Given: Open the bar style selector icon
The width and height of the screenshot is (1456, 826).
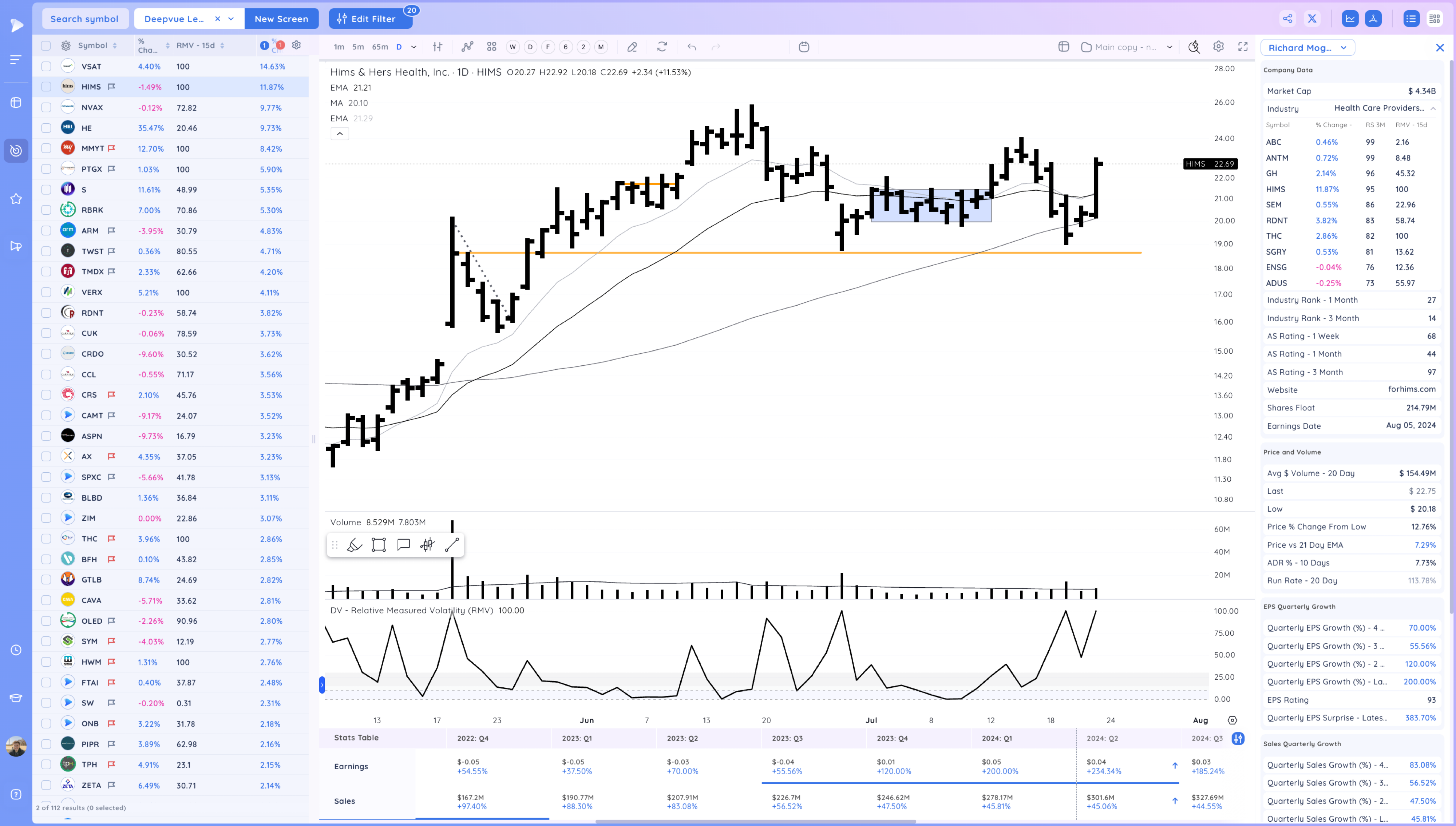Looking at the screenshot, I should [438, 47].
